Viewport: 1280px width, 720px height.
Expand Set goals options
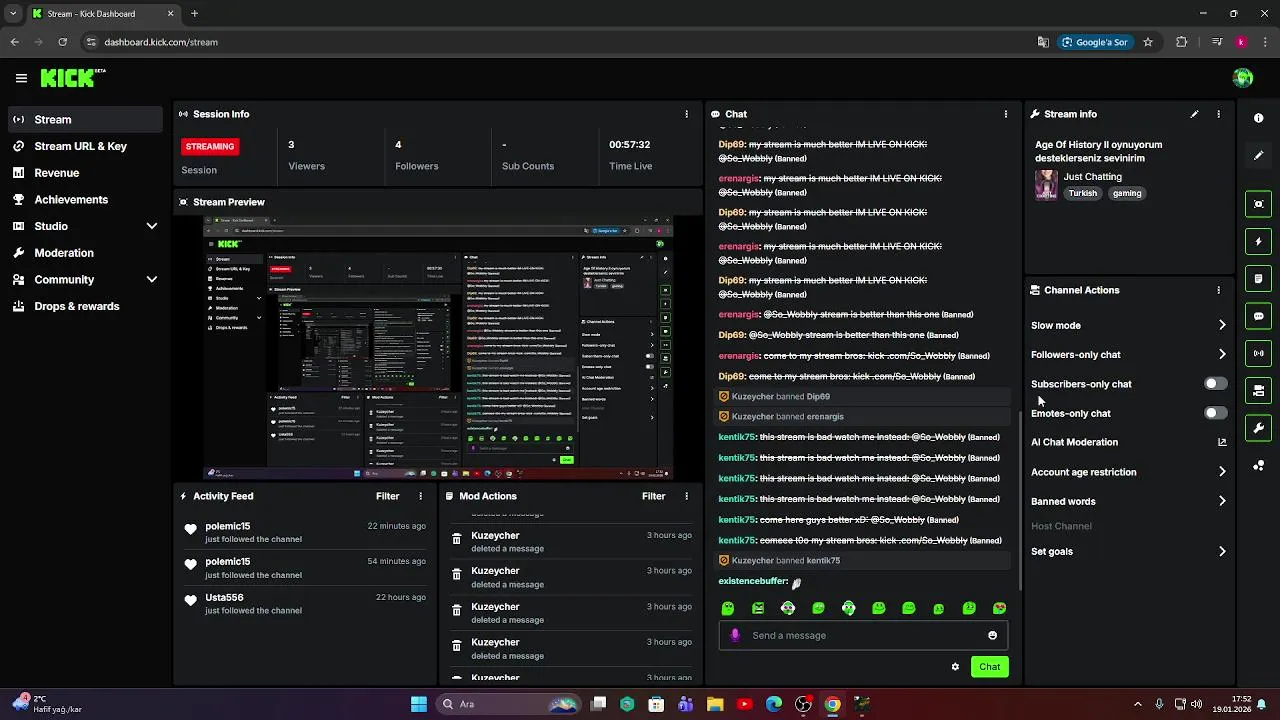[x=1222, y=551]
